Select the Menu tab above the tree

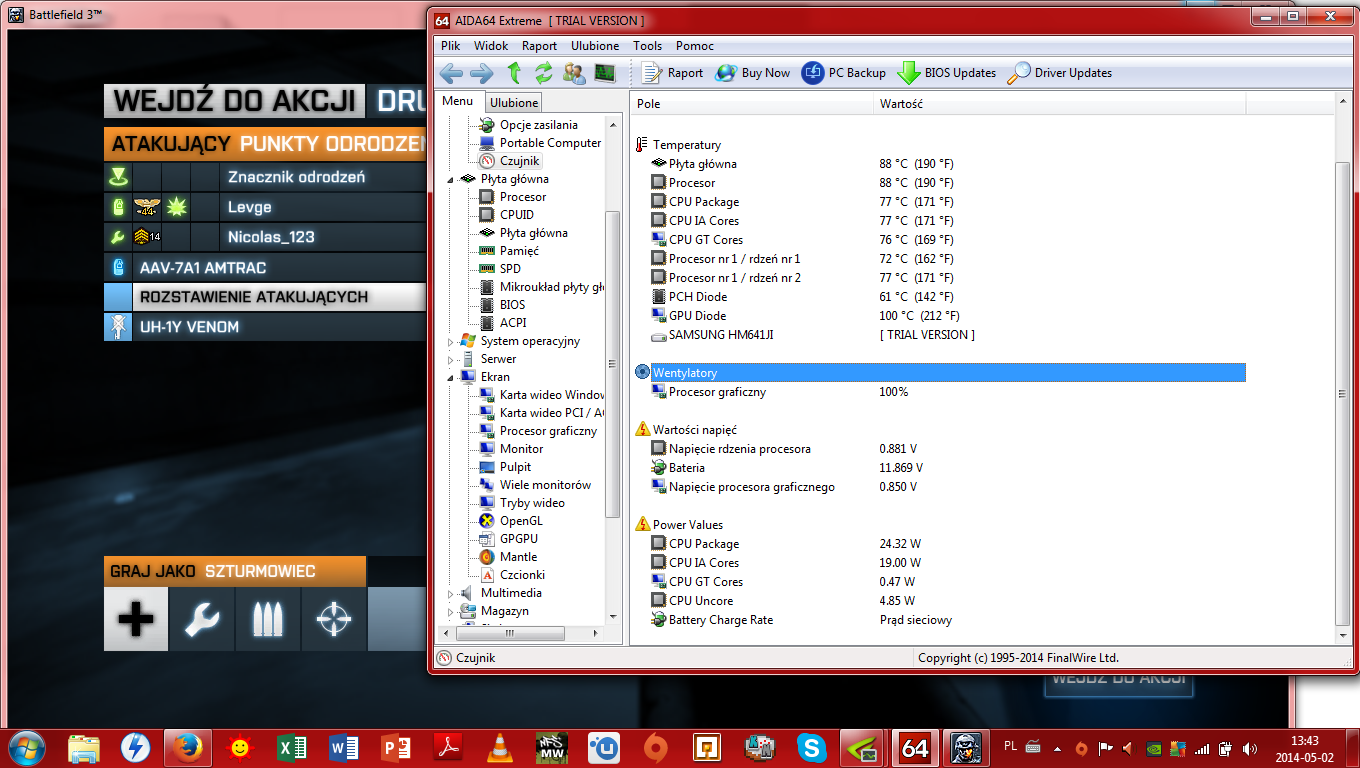click(x=458, y=101)
